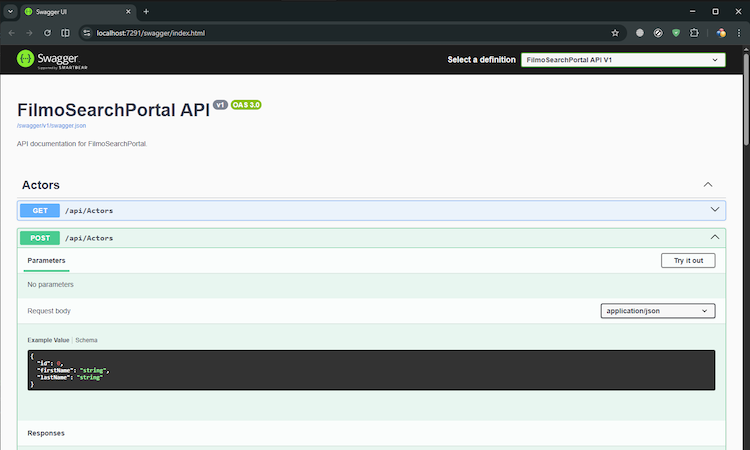The height and width of the screenshot is (450, 750).
Task: Select the Parameters tab
Action: pyautogui.click(x=46, y=261)
